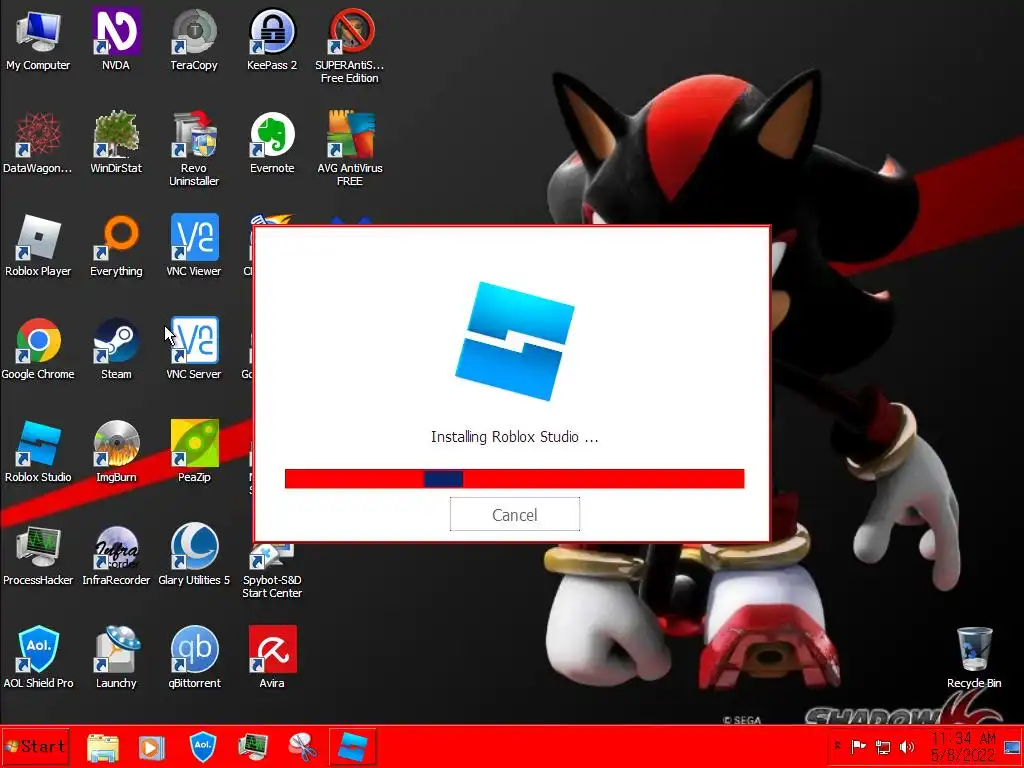Select the Evernote desktop shortcut
The width and height of the screenshot is (1024, 768).
272,144
